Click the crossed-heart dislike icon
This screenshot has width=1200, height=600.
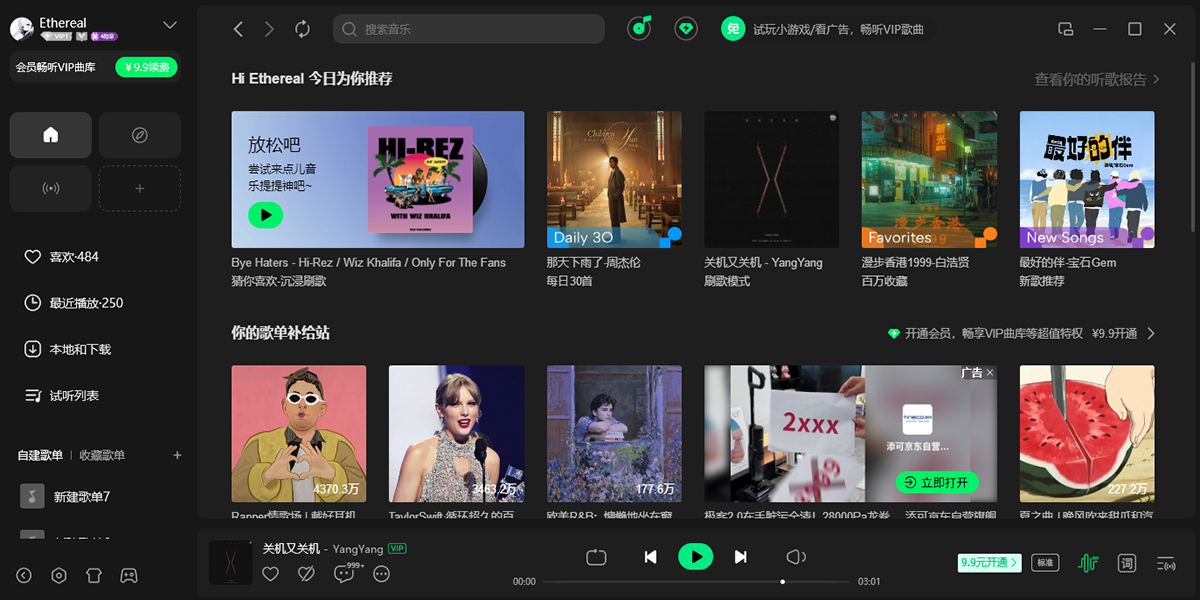307,573
